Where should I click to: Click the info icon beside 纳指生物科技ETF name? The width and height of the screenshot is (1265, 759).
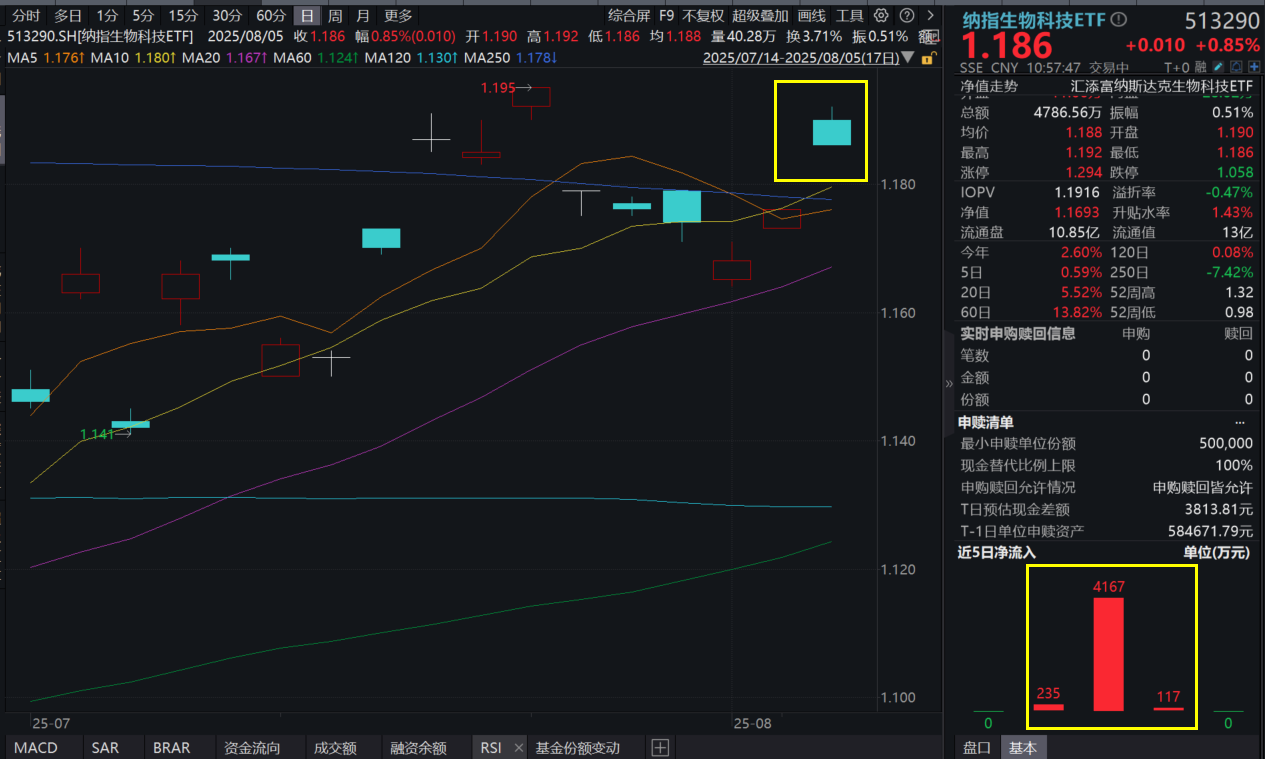1119,19
